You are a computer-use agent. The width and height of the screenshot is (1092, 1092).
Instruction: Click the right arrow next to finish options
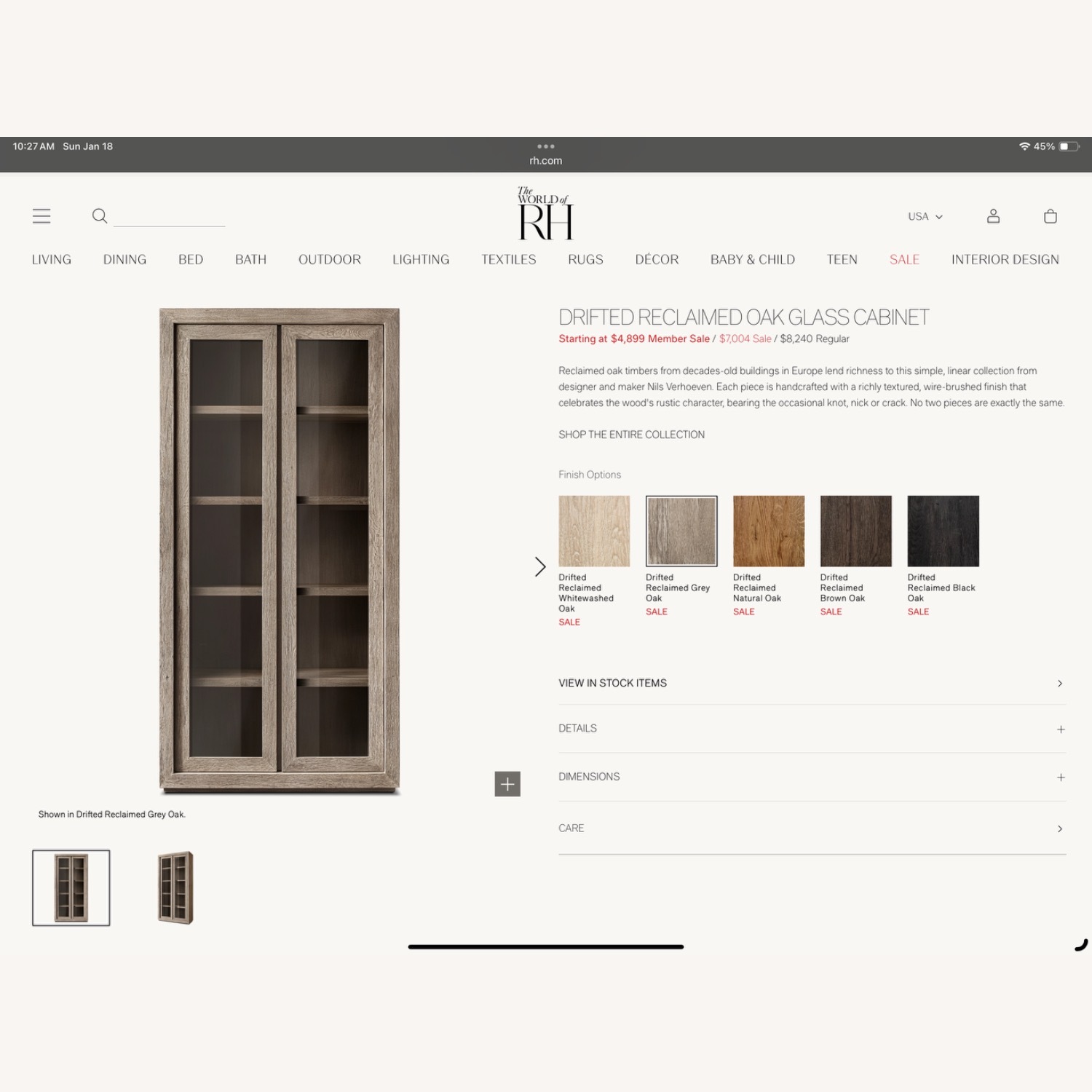tap(541, 566)
